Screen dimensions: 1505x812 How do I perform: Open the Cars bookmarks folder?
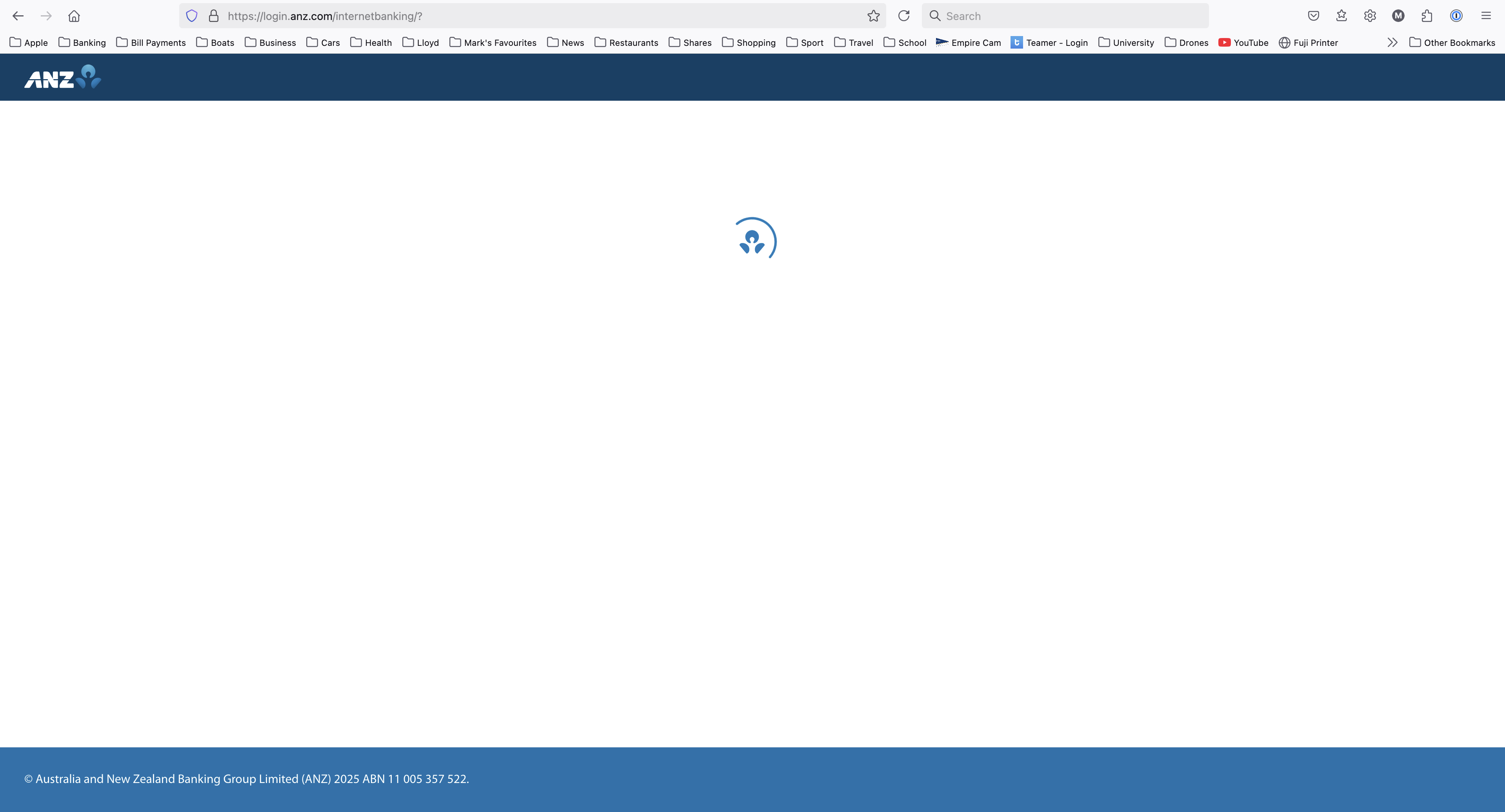[x=323, y=43]
